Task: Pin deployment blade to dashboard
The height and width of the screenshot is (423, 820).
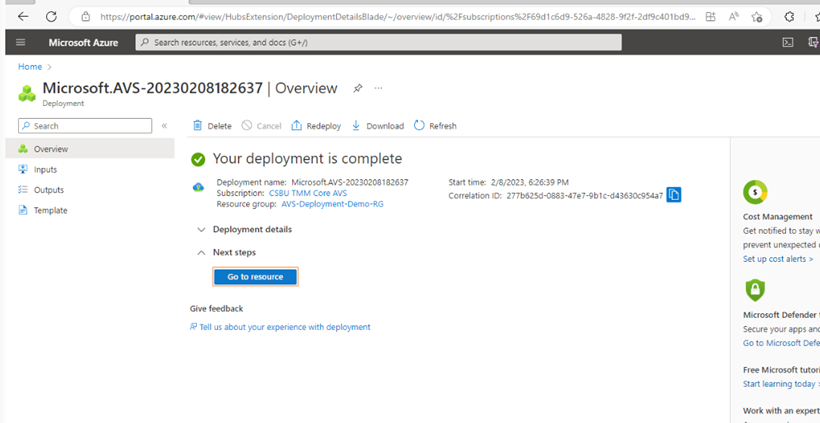Action: tap(358, 88)
